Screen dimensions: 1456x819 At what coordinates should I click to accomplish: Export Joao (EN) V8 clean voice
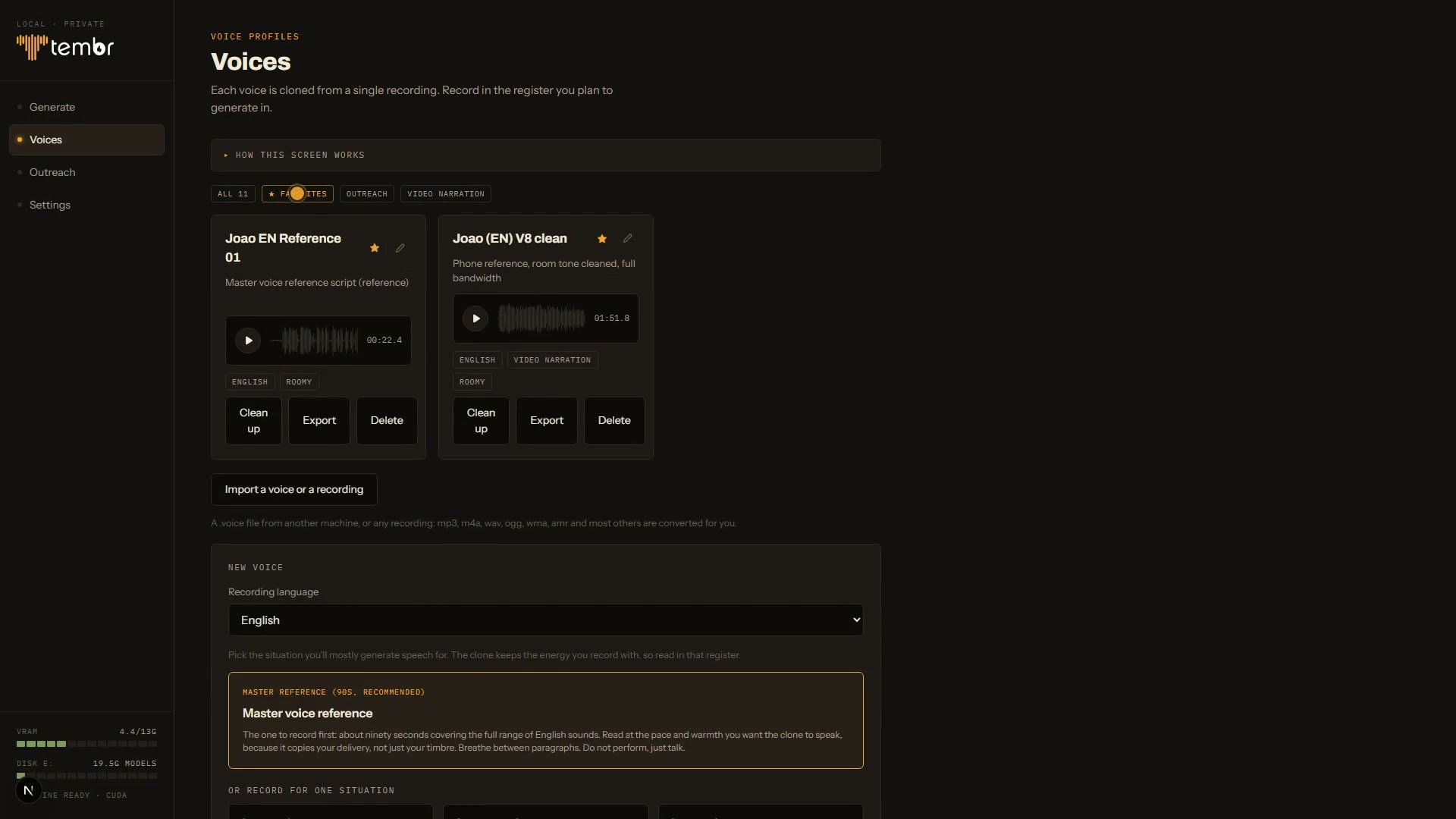pyautogui.click(x=547, y=421)
